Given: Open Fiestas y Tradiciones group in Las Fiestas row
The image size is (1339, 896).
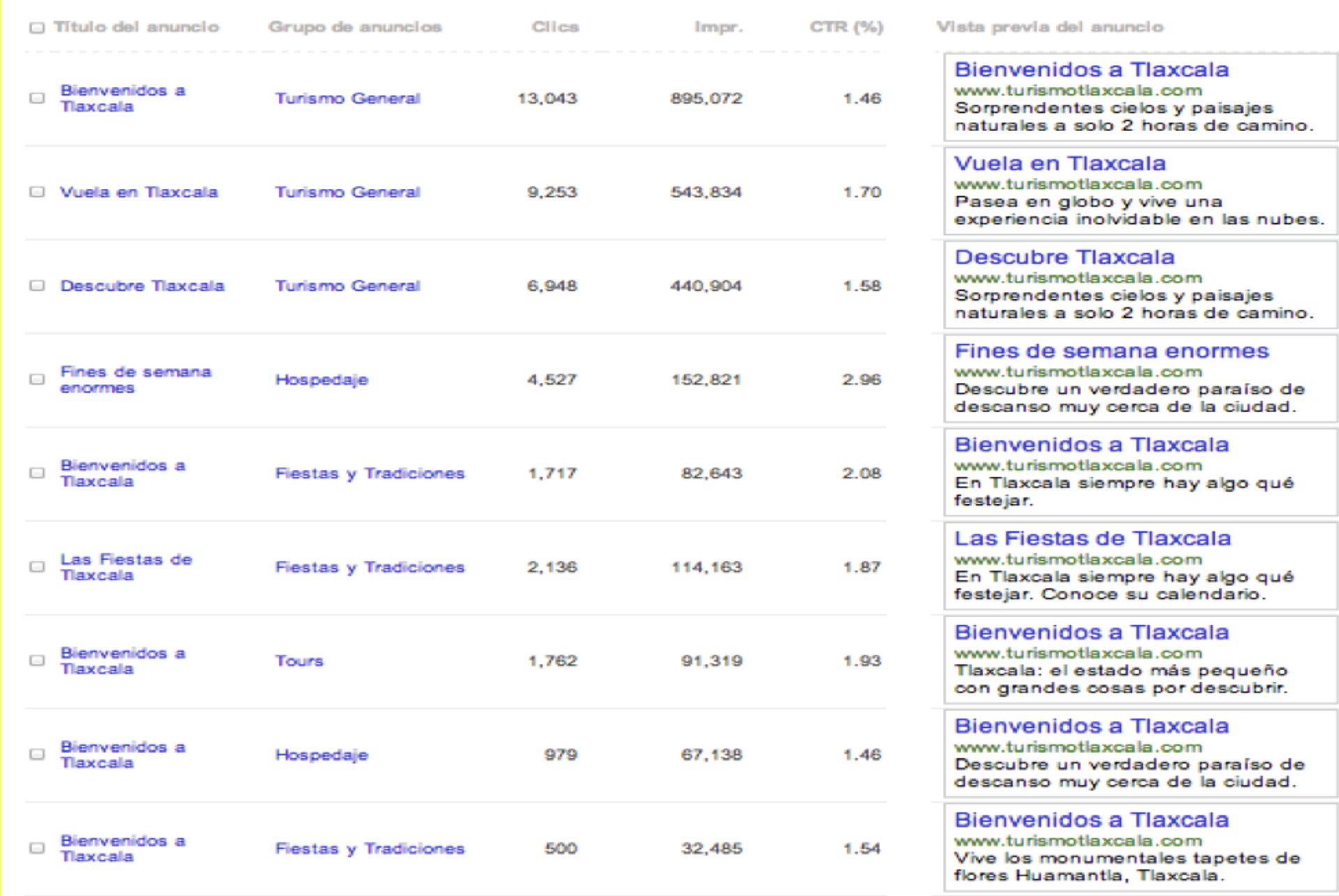Looking at the screenshot, I should [370, 568].
